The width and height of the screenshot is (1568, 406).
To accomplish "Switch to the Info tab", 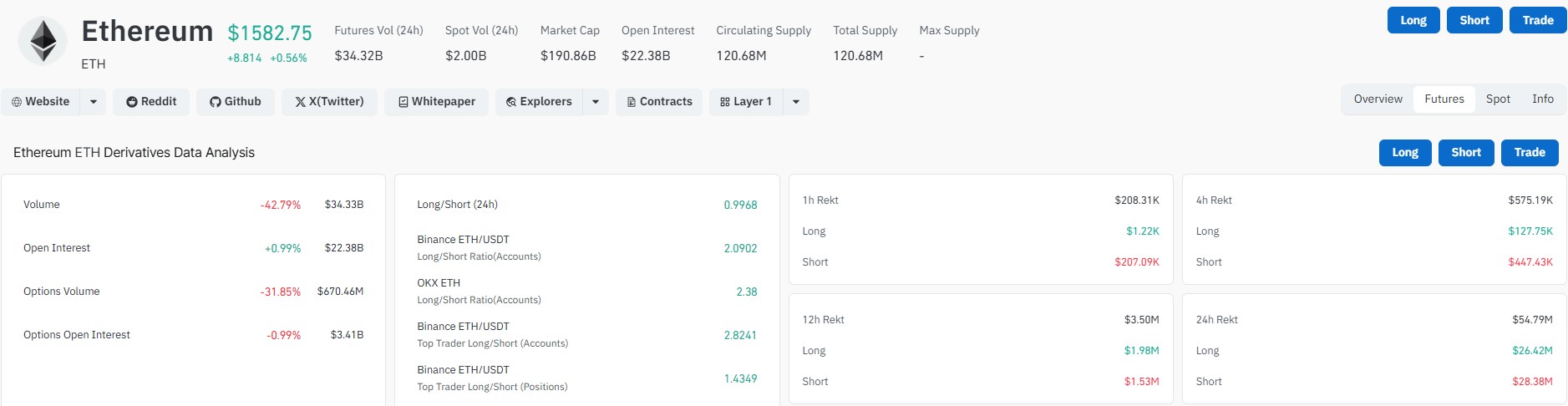I will click(1543, 99).
